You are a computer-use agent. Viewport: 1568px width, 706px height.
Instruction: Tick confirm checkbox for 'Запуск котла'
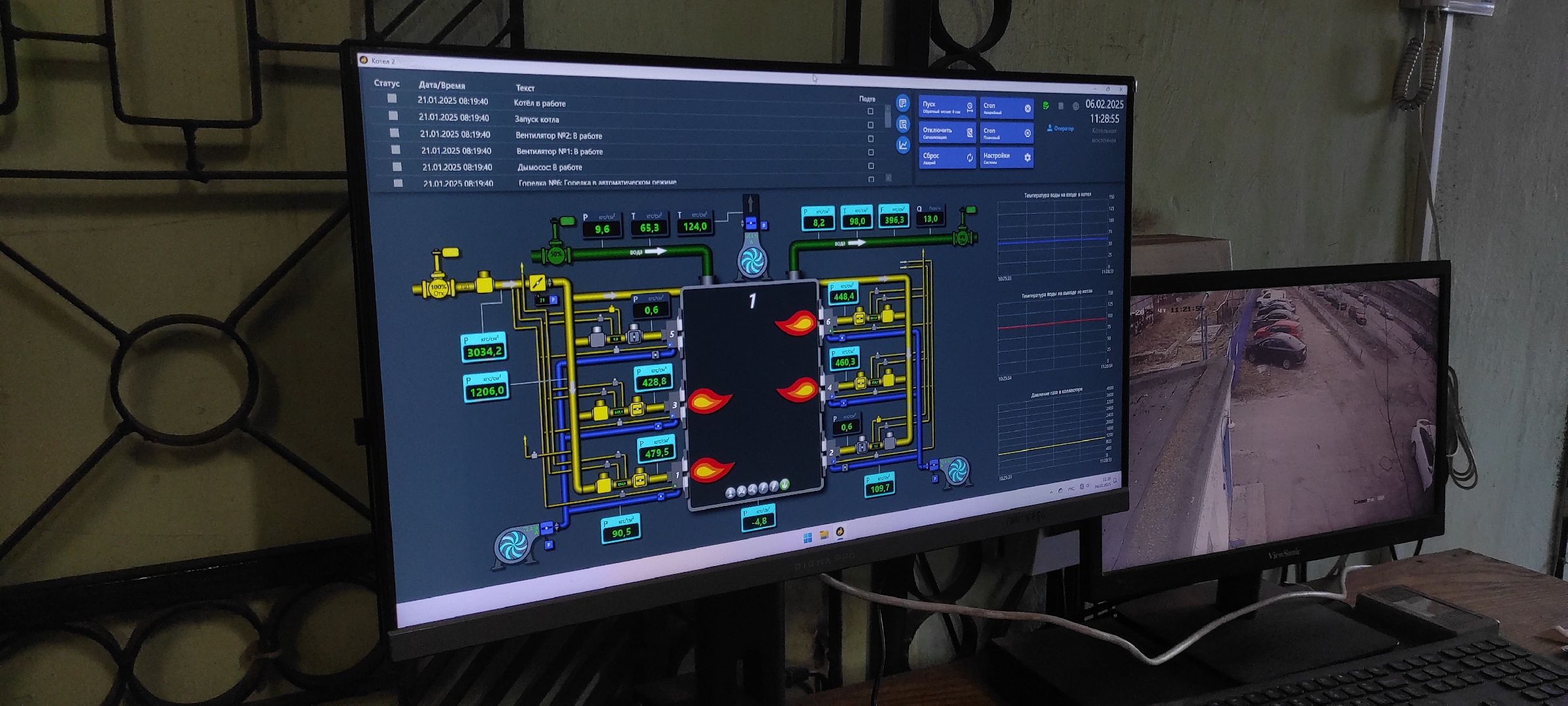tap(870, 125)
